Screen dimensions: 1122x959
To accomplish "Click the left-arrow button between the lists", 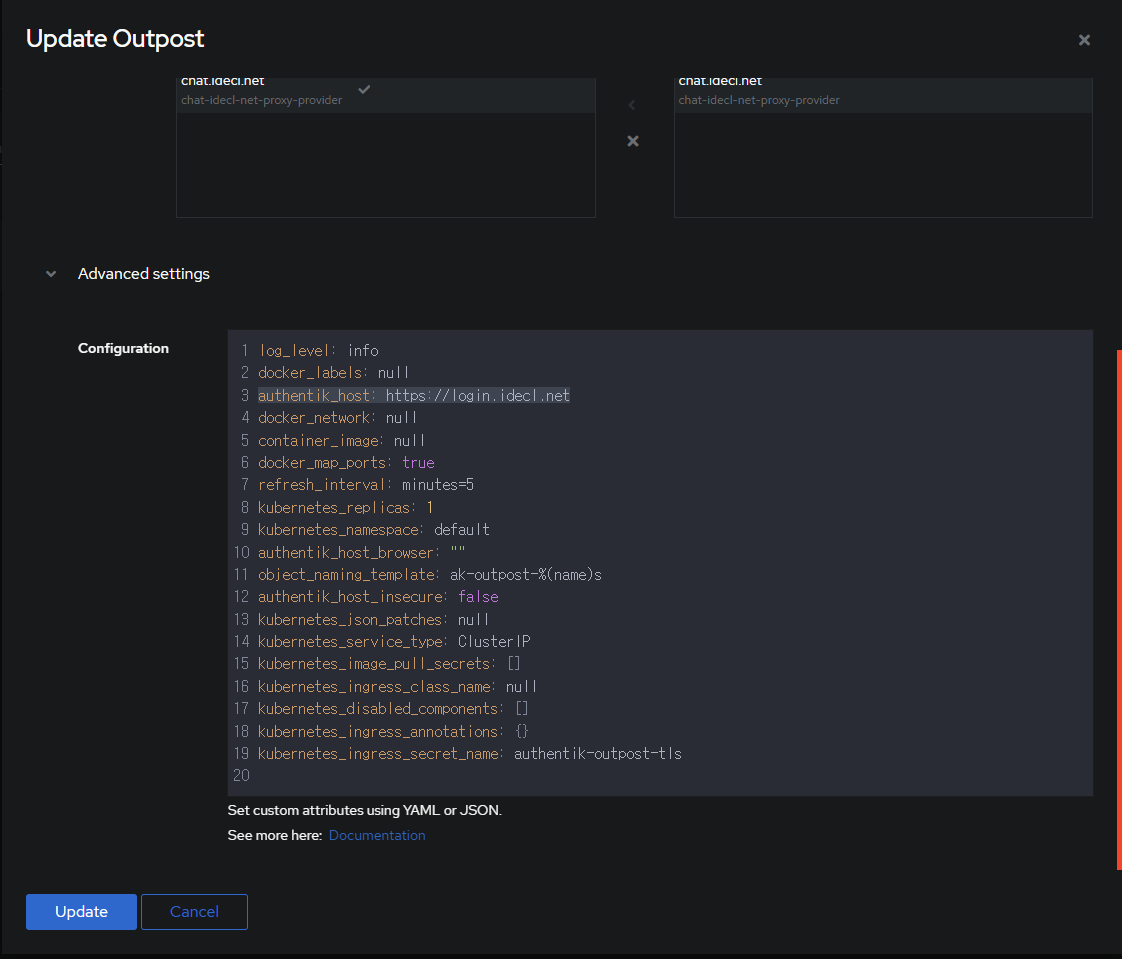I will pos(631,105).
